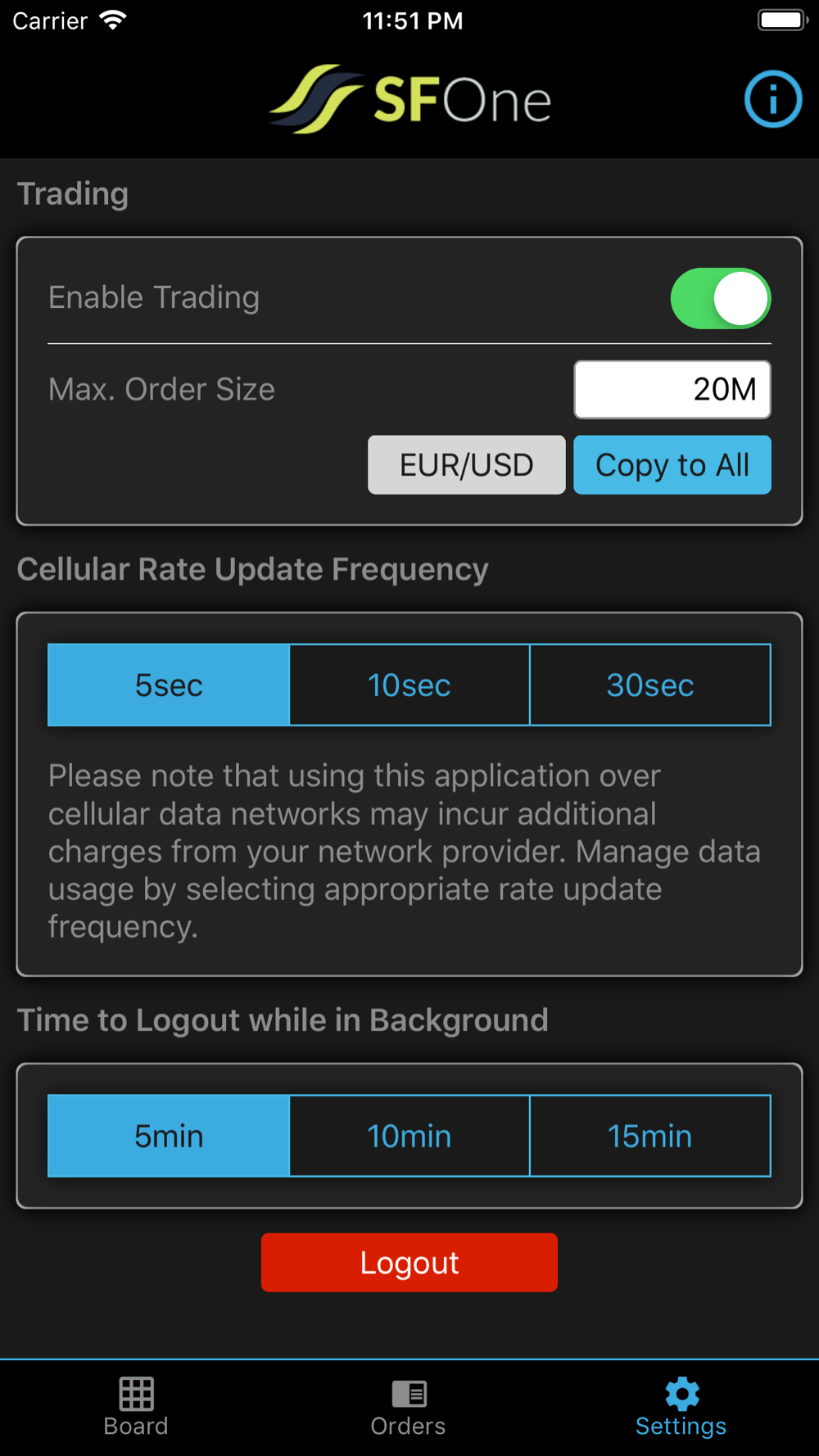
Task: Choose 10min logout time
Action: pyautogui.click(x=409, y=1136)
